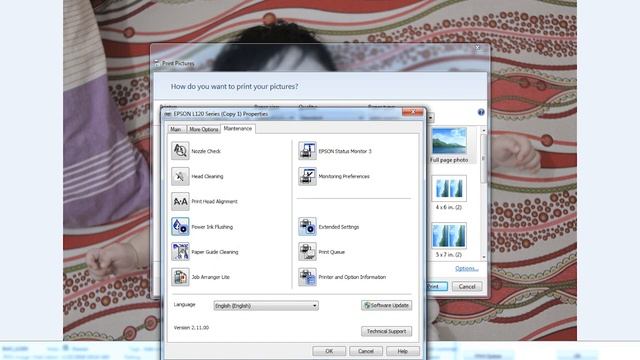Click the Technical Support button
Screen dimensions: 640x360
click(387, 331)
